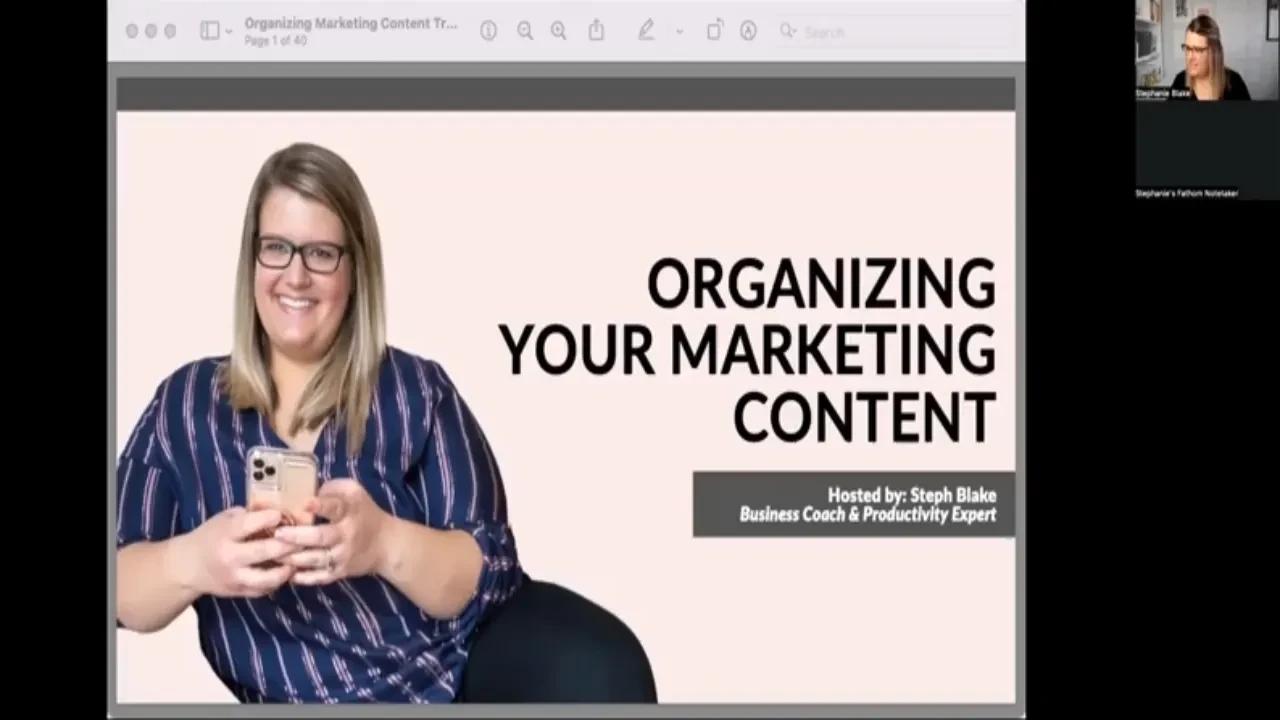Screen dimensions: 1280x720
Task: Click the 'YOUR MARKETING' line of the slide heading
Action: [747, 350]
